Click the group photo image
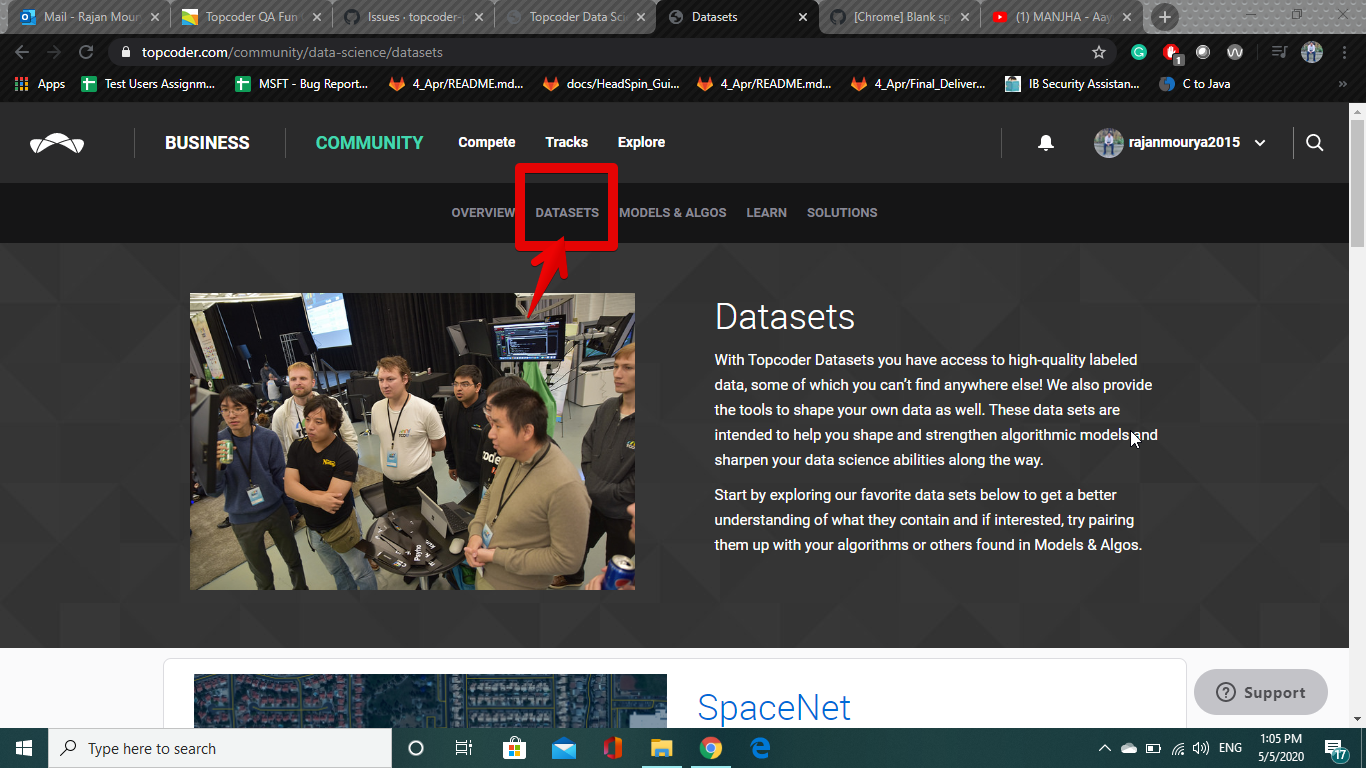Screen dimensions: 1366x768 pyautogui.click(x=412, y=441)
